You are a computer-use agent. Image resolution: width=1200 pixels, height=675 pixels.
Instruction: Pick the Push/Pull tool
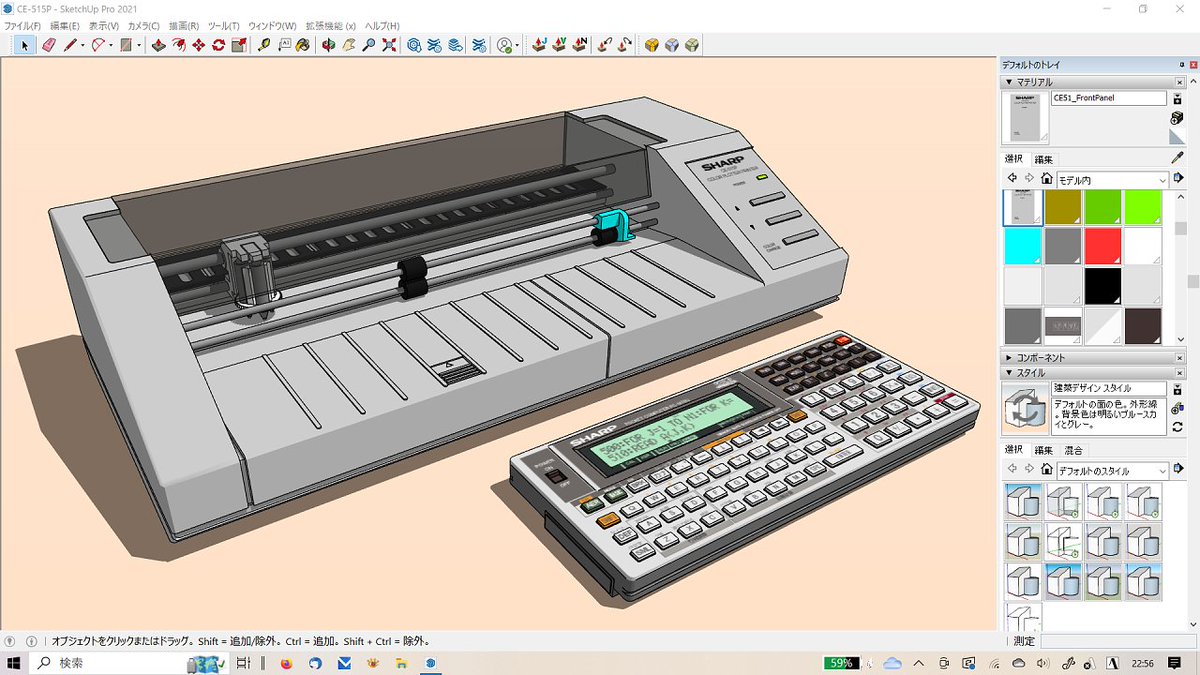(x=158, y=44)
